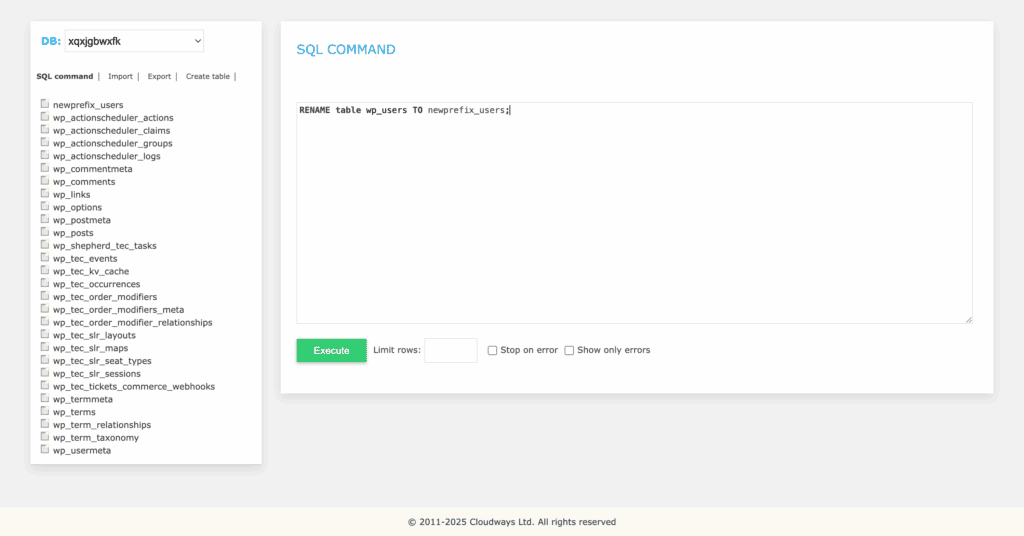
Task: View the wp_term_taxonomy table
Action: point(95,437)
